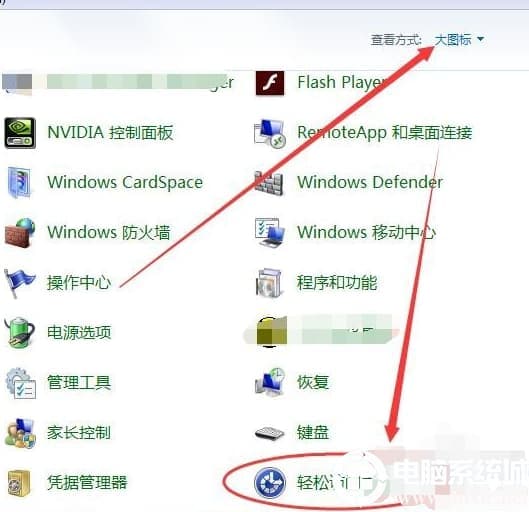Click the 凭据管理器 safe icon
529x512 pixels.
(19, 483)
